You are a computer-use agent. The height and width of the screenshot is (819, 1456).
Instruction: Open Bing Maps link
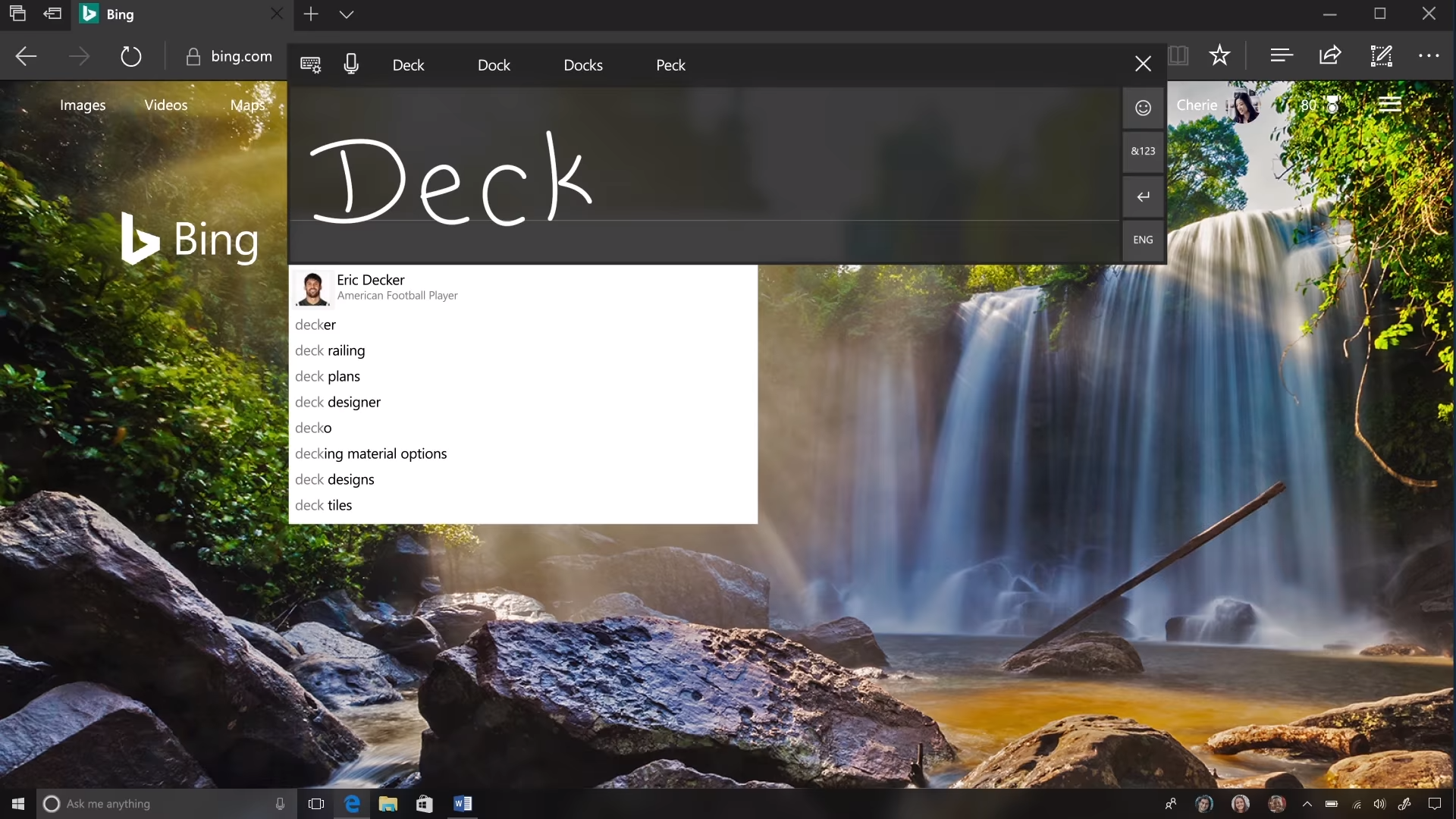[x=248, y=105]
